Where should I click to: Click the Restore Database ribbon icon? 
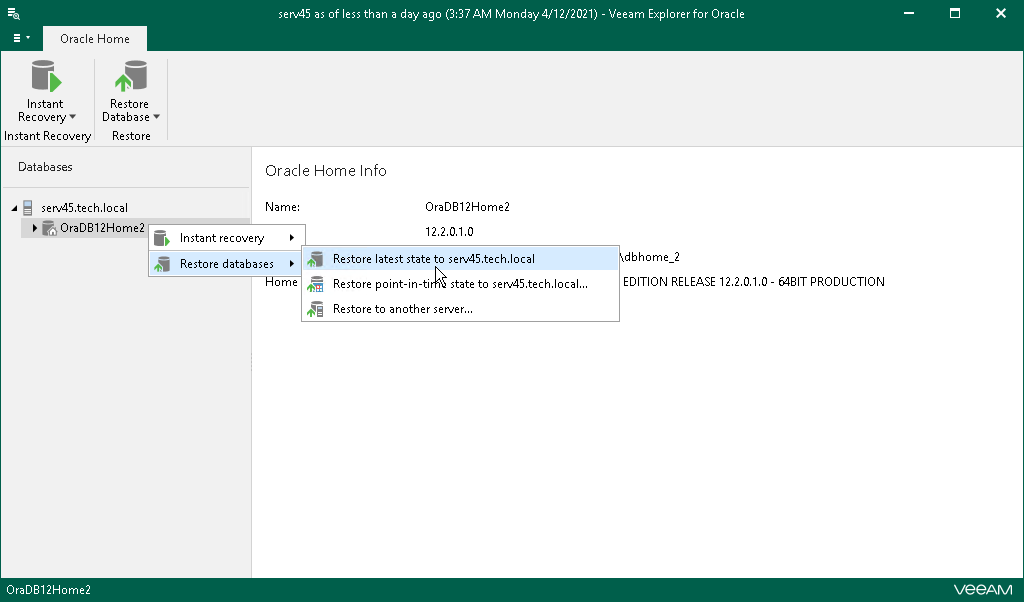pyautogui.click(x=130, y=78)
